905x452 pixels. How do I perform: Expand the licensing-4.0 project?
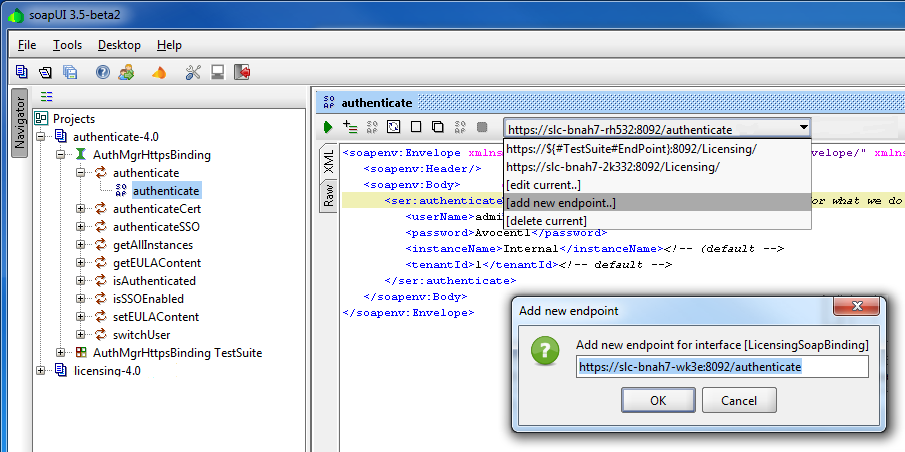(40, 370)
